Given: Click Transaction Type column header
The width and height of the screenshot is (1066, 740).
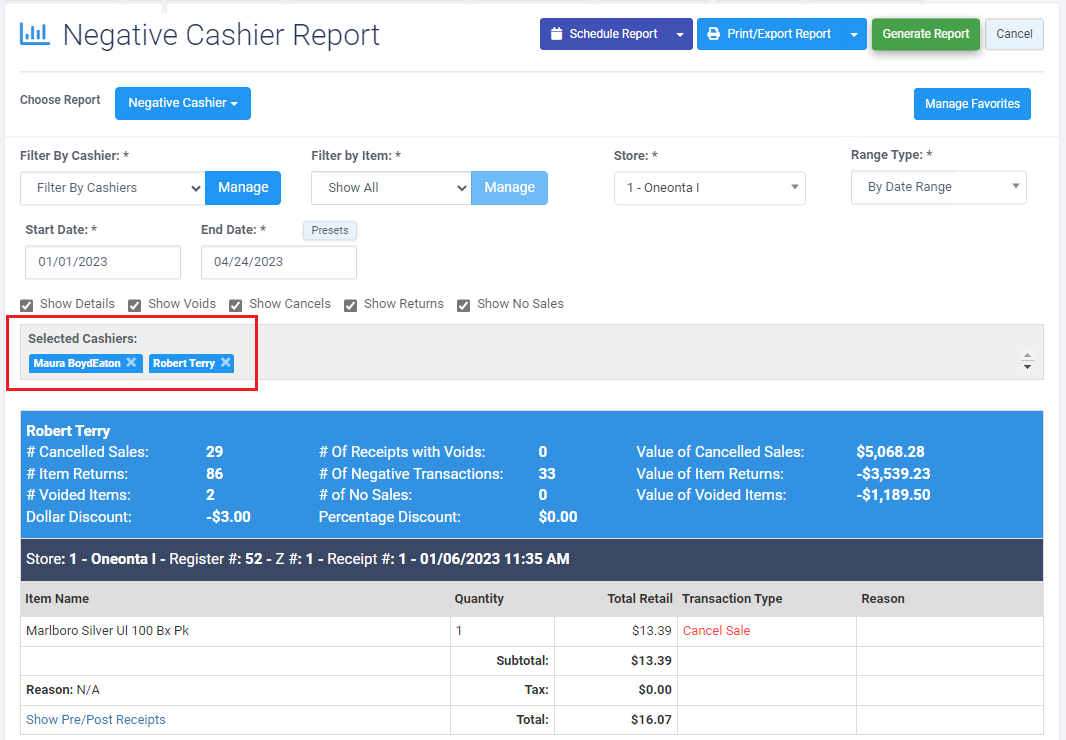Looking at the screenshot, I should tap(732, 599).
